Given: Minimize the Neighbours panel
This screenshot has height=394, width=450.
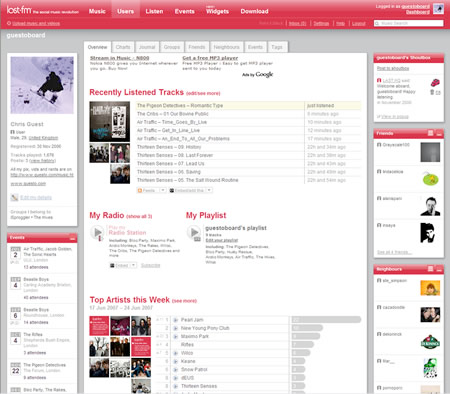Looking at the screenshot, I should (439, 269).
